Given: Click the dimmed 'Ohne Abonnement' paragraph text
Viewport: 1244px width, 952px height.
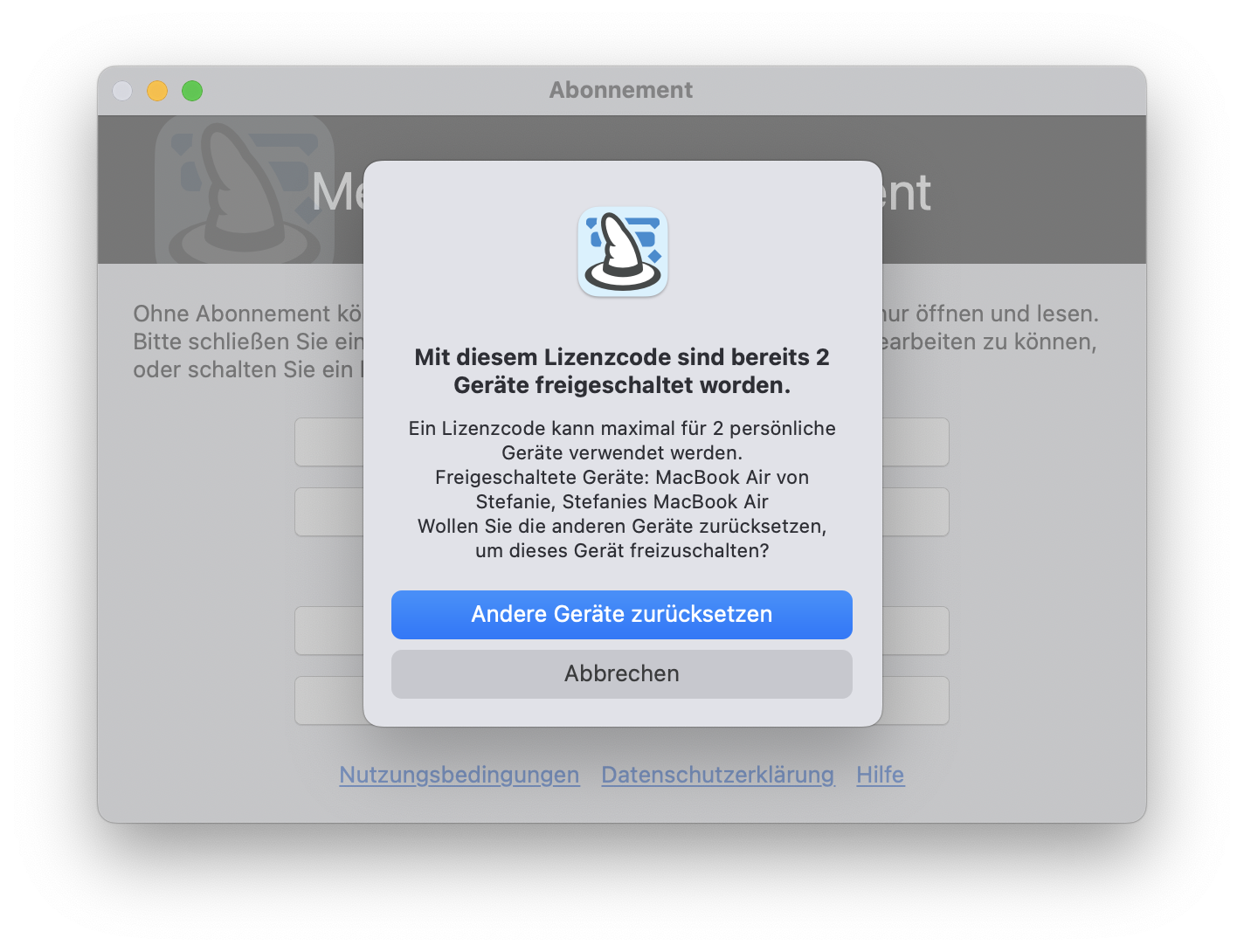Looking at the screenshot, I should (247, 341).
